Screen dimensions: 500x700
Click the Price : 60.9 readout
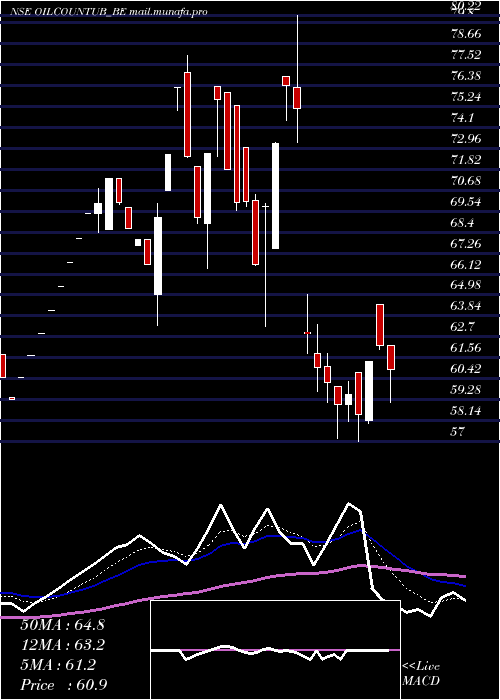64,685
